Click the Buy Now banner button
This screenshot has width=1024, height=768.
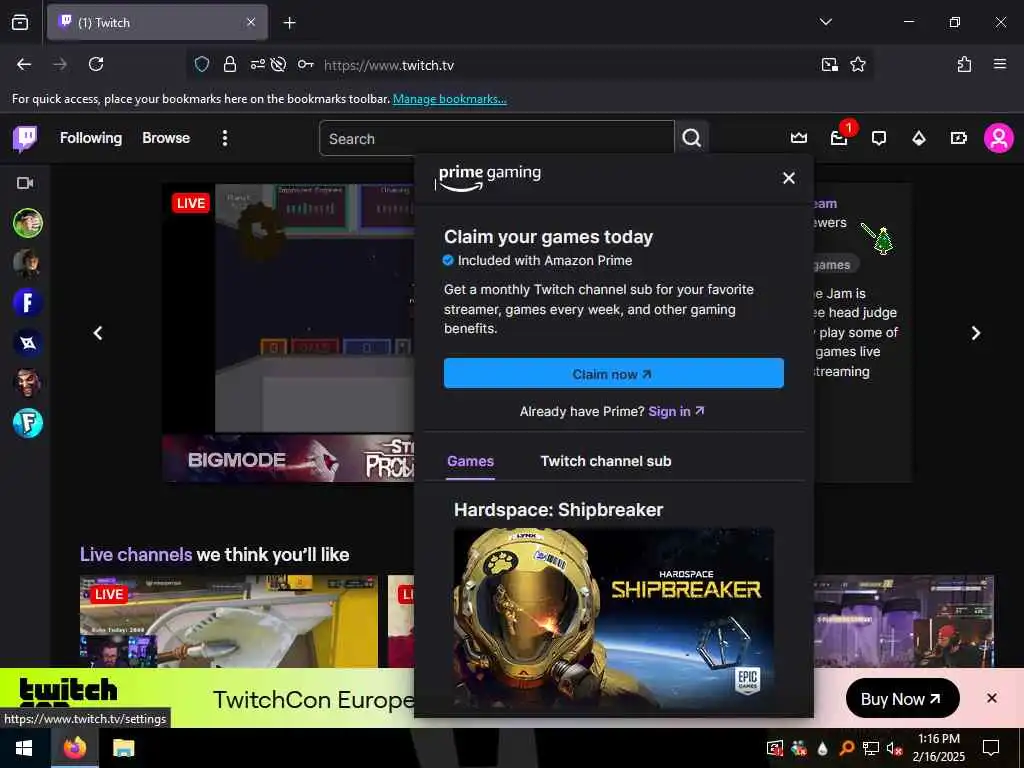(902, 699)
